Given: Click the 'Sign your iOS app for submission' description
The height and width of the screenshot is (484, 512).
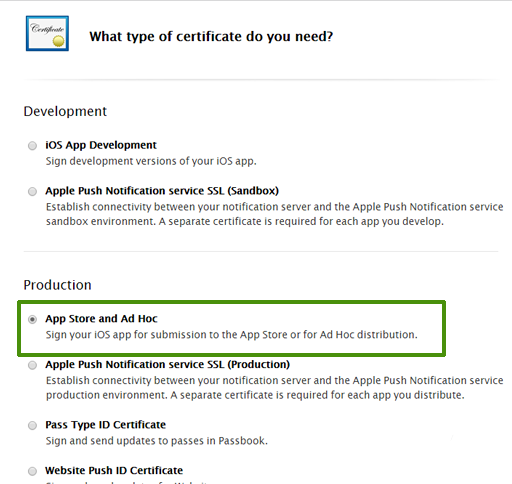Looking at the screenshot, I should tap(231, 335).
